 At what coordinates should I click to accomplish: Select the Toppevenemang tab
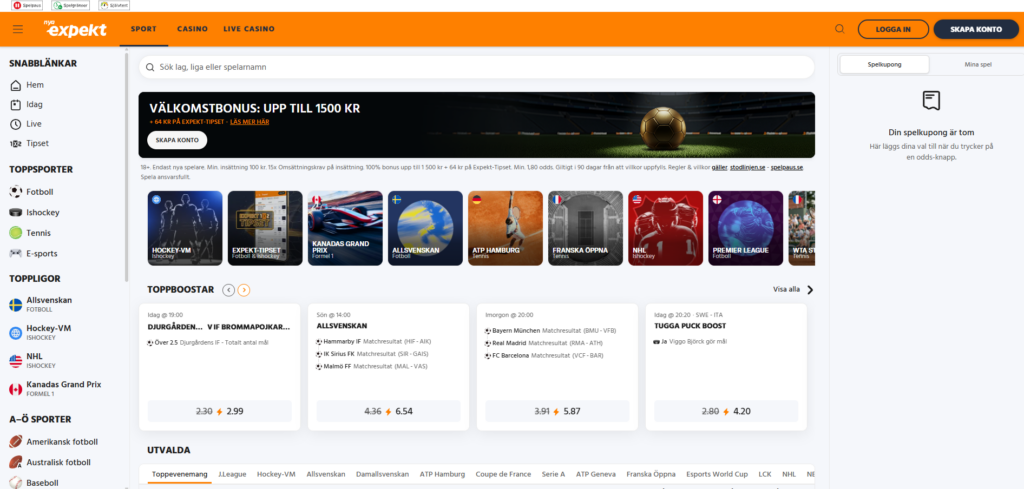[180, 475]
